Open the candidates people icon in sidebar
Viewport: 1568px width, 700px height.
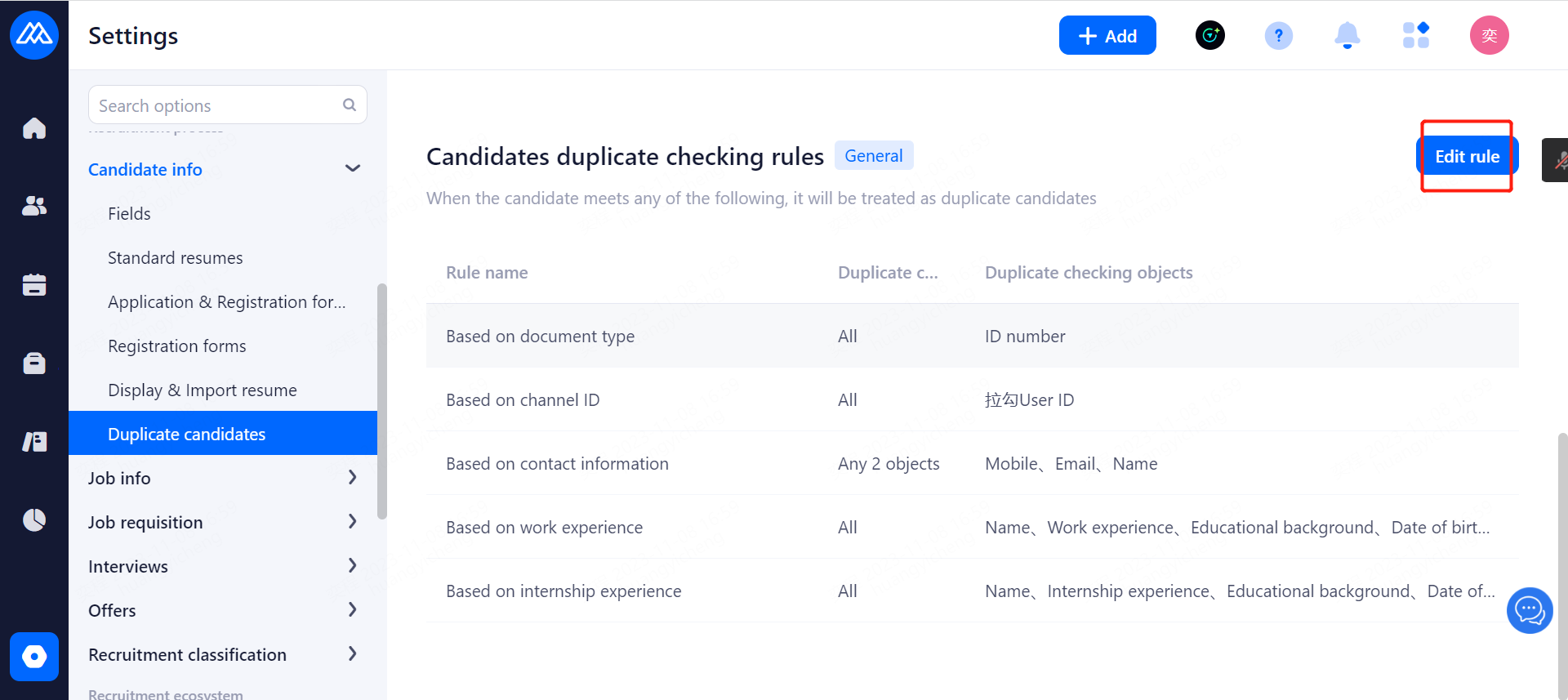click(x=34, y=206)
